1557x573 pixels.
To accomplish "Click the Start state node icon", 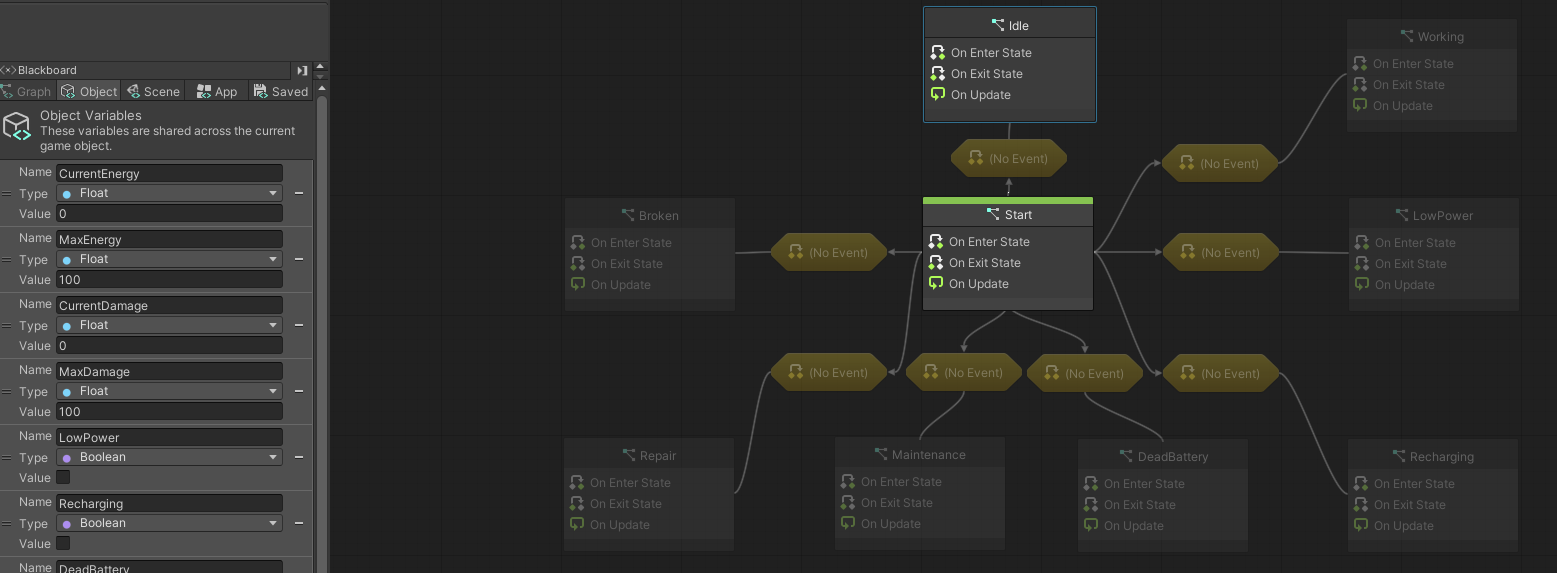I will pos(993,214).
